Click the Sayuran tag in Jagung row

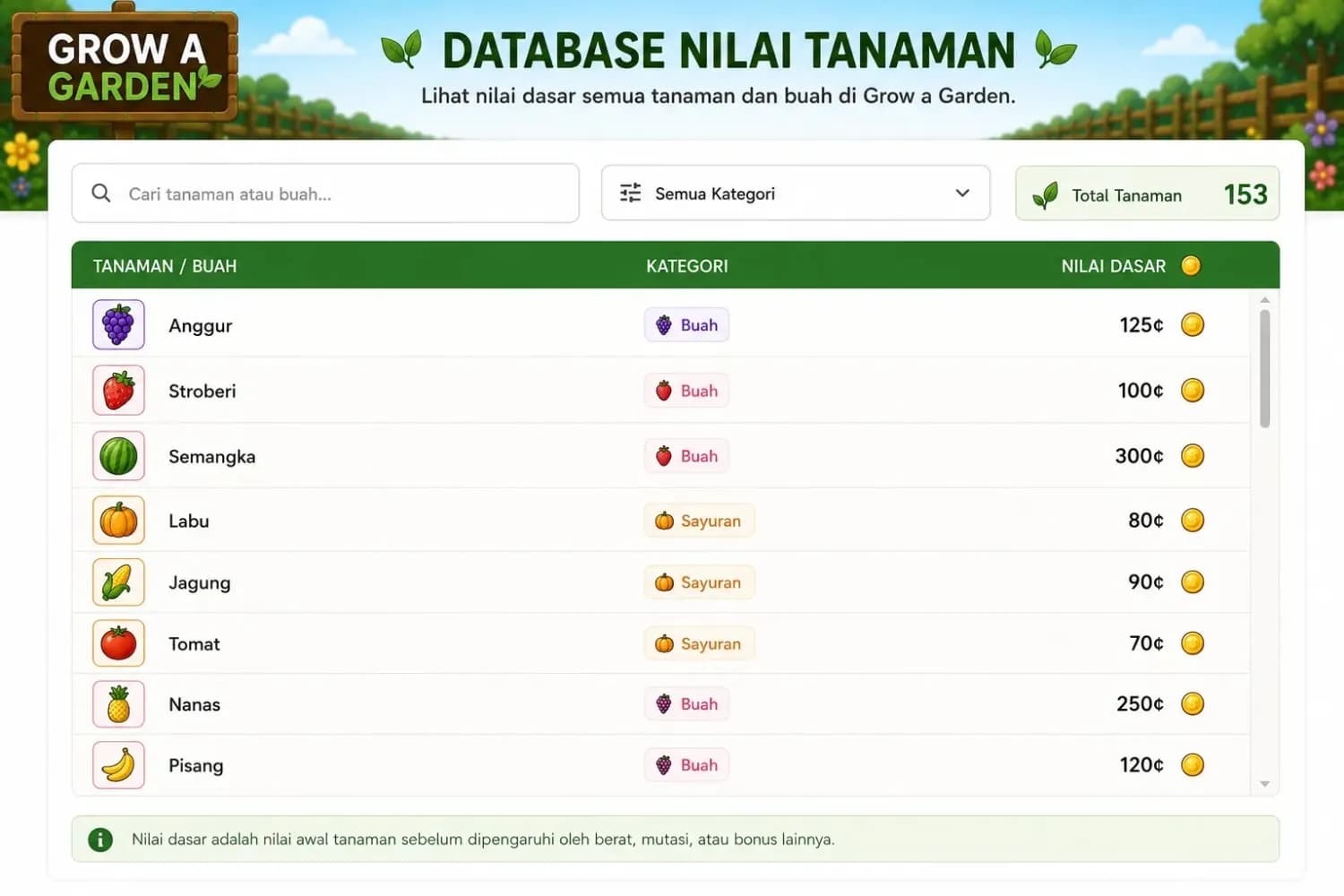[x=699, y=582]
